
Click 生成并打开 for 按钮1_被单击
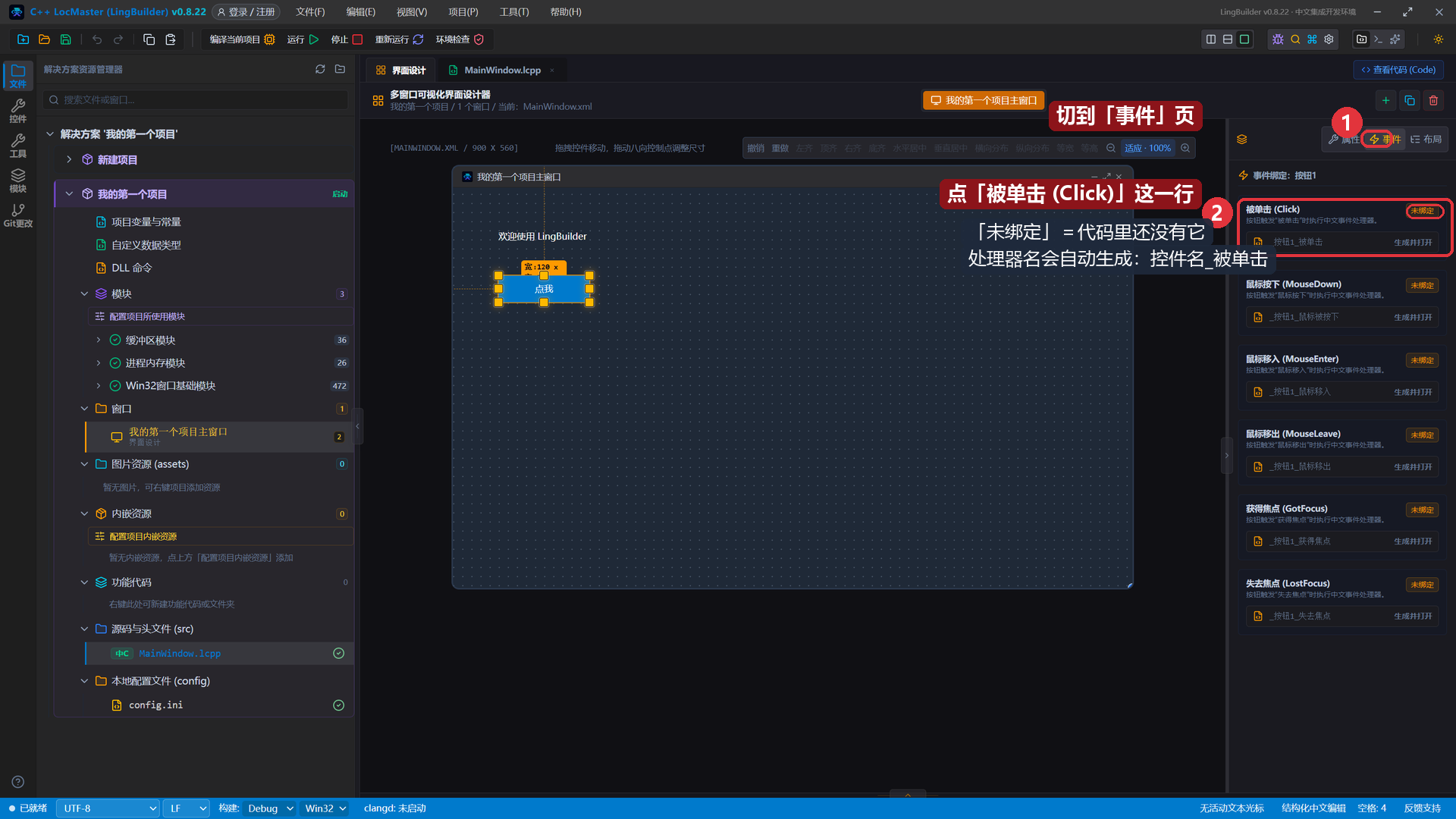pos(1413,243)
